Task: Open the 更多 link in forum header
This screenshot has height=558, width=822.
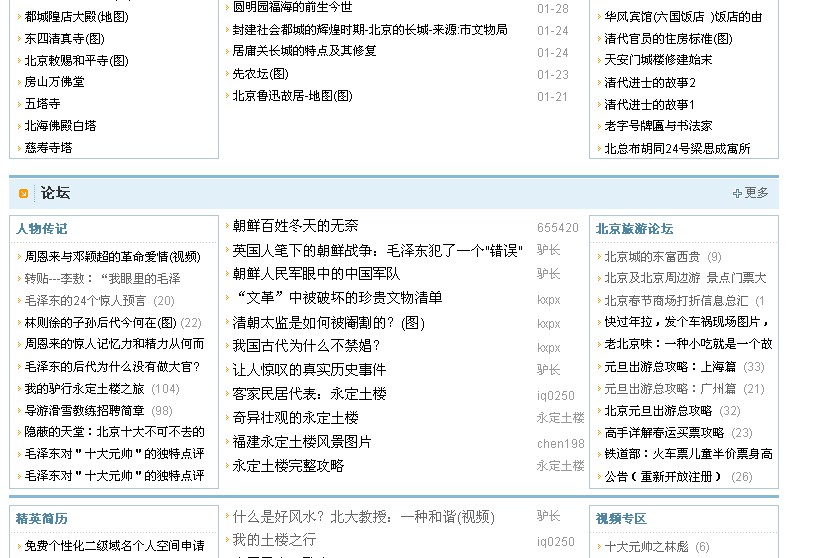Action: point(756,193)
